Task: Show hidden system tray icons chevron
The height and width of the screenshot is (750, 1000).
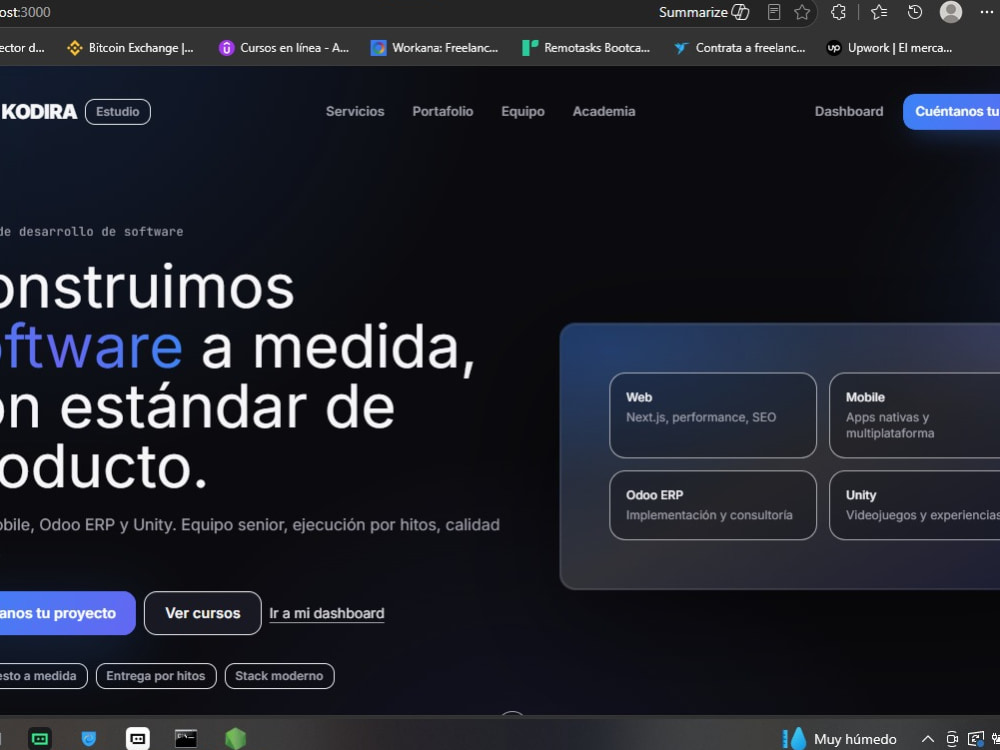Action: point(927,739)
